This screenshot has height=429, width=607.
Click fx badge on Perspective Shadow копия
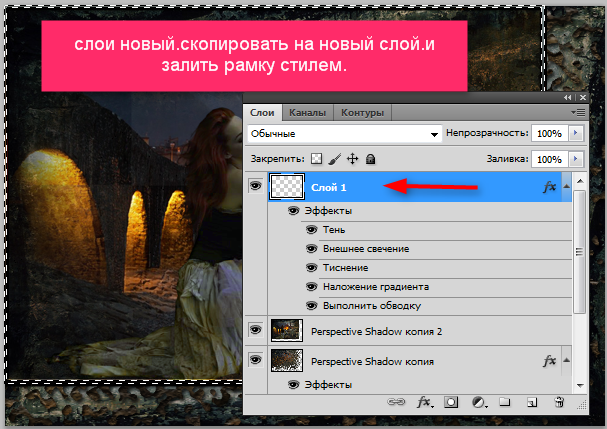(x=549, y=361)
